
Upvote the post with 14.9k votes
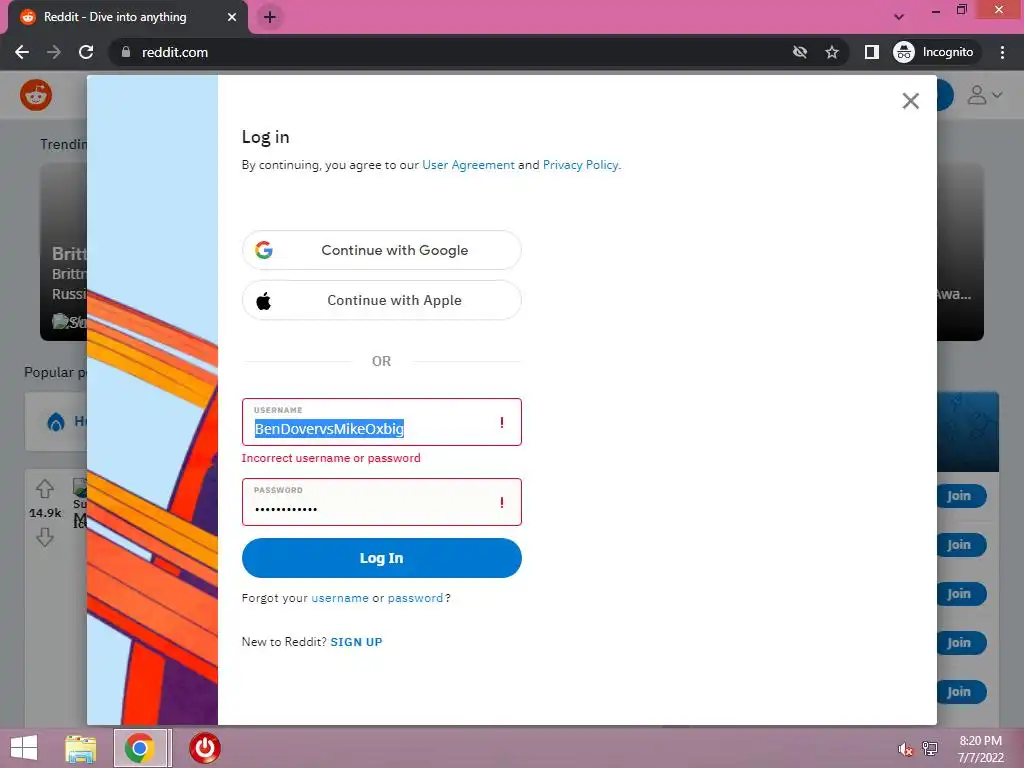click(x=44, y=488)
